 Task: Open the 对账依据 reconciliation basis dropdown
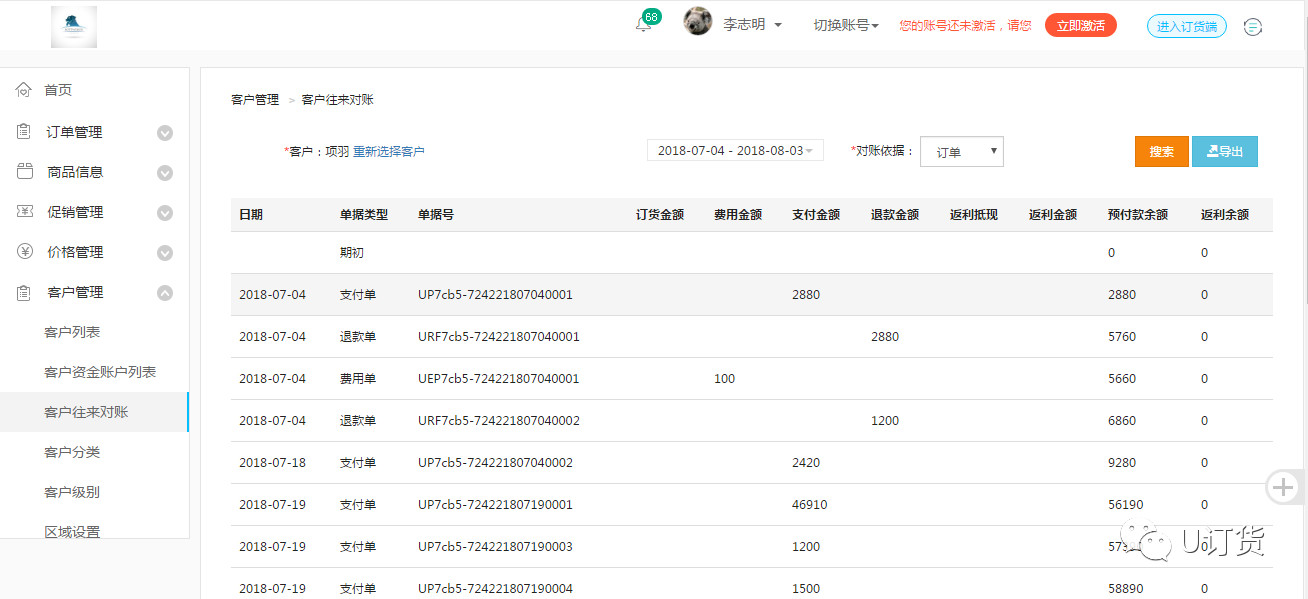click(x=961, y=151)
